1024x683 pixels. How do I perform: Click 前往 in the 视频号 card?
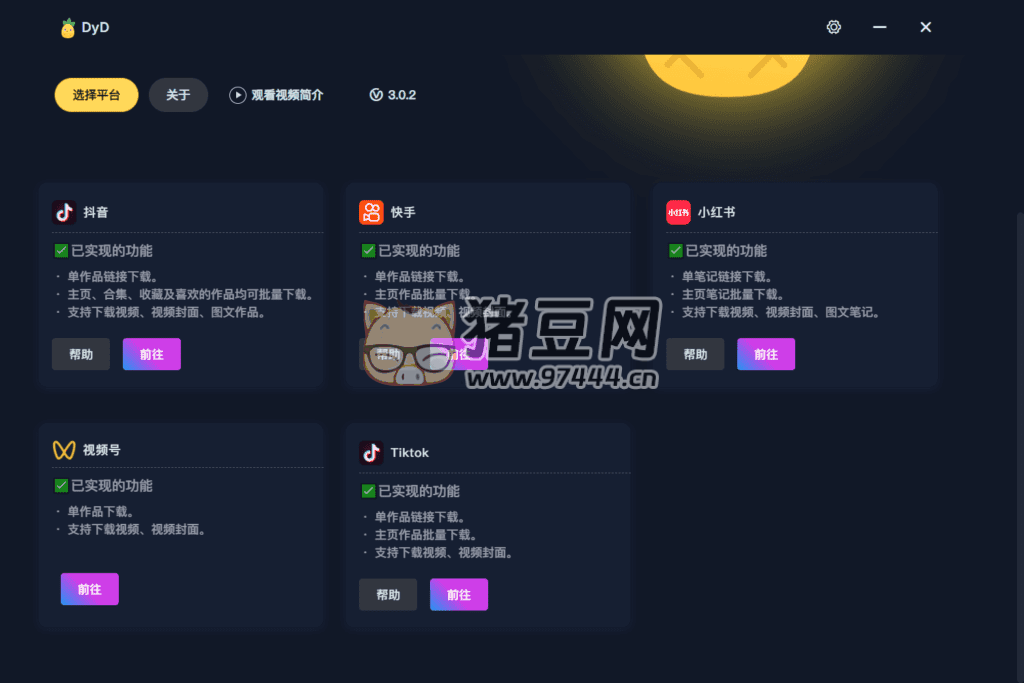[89, 589]
